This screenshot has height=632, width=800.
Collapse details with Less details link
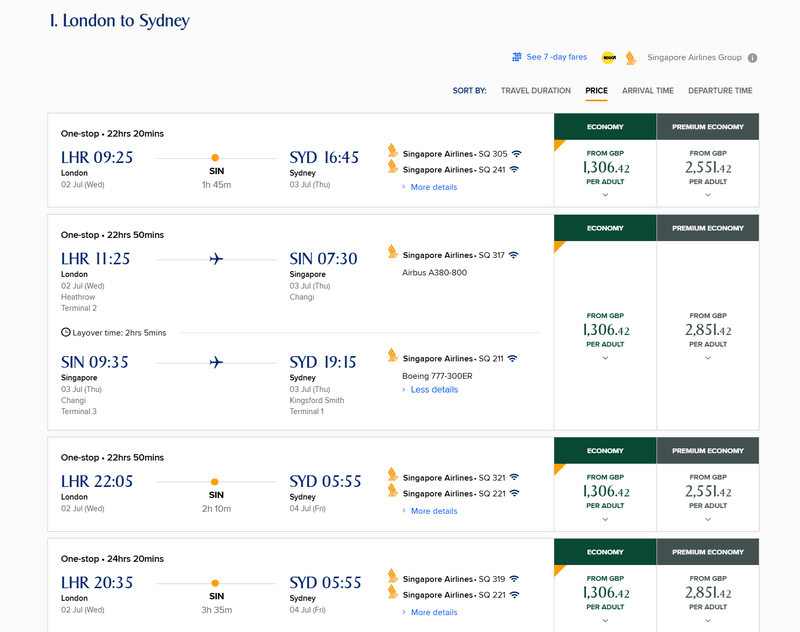point(434,390)
